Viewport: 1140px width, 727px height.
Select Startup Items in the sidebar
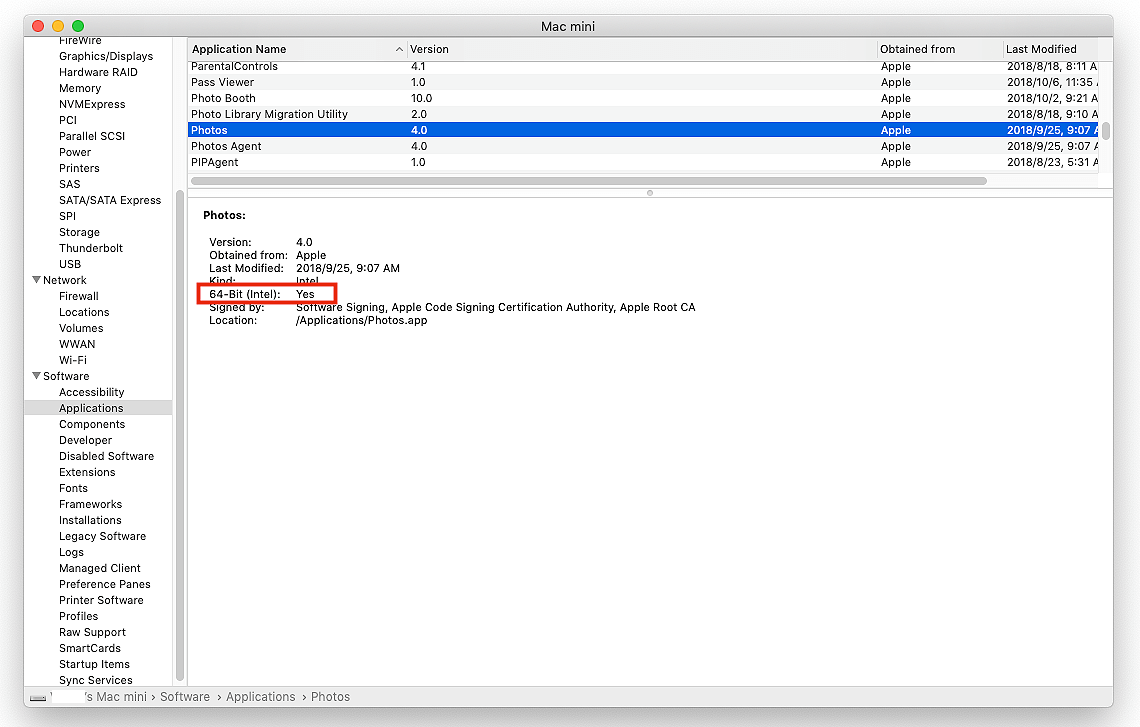(x=94, y=664)
